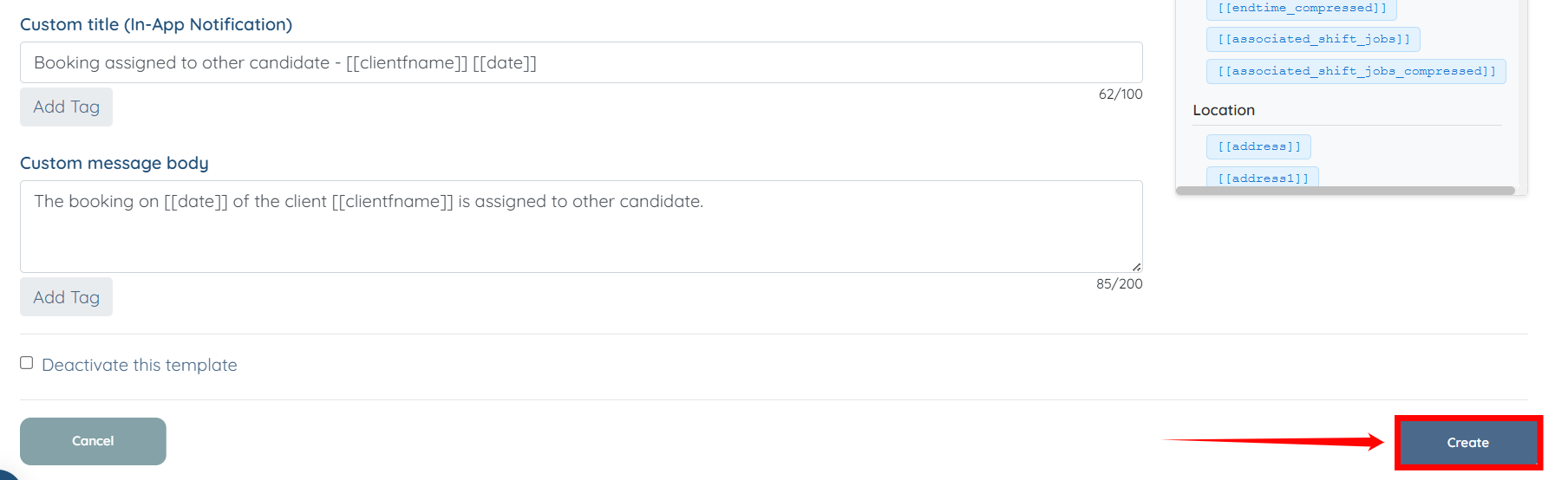Image resolution: width=1568 pixels, height=480 pixels.
Task: Click the tag panel horizontal scrollbar
Action: click(x=1344, y=191)
